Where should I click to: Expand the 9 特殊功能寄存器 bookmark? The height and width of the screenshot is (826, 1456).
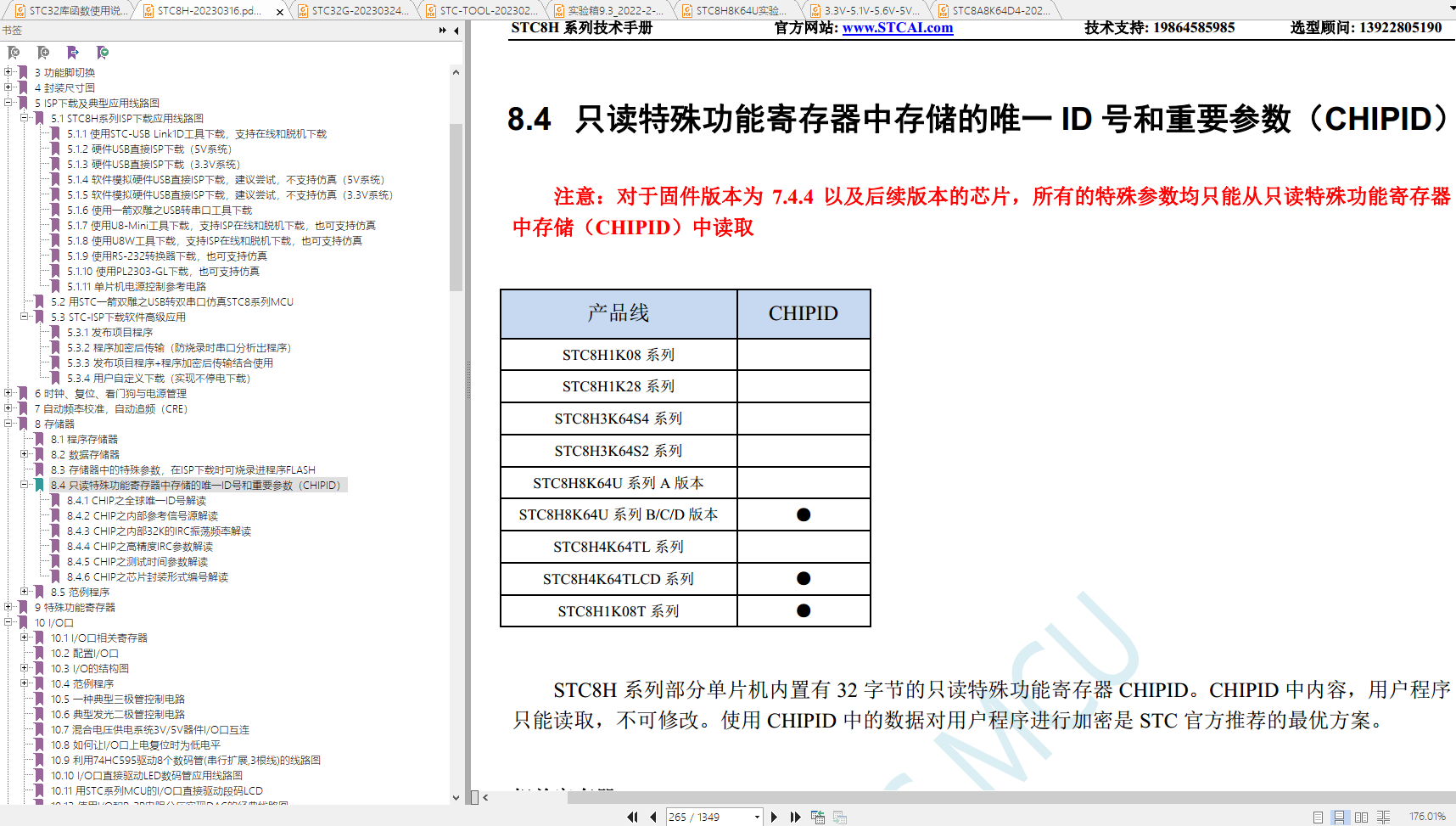pyautogui.click(x=8, y=607)
